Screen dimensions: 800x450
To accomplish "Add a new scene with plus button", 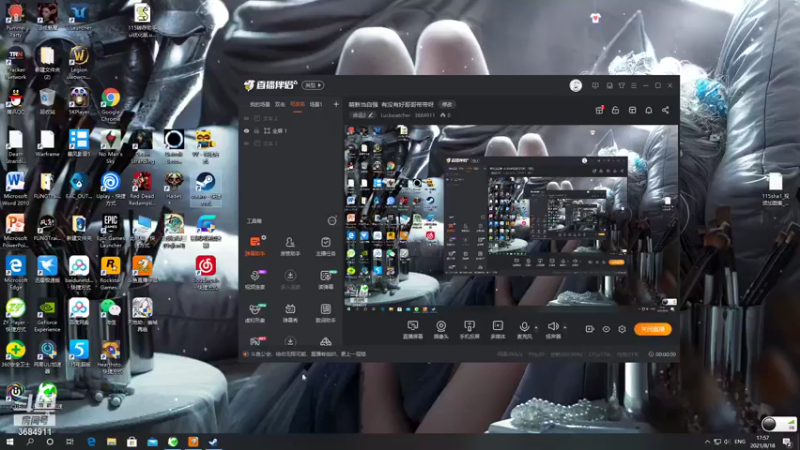I will pos(336,105).
